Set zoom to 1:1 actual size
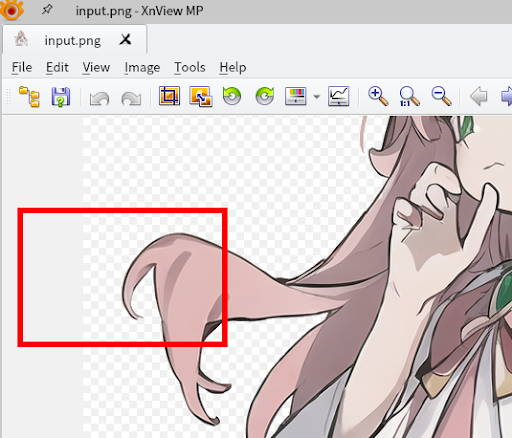This screenshot has height=438, width=512. pyautogui.click(x=409, y=96)
